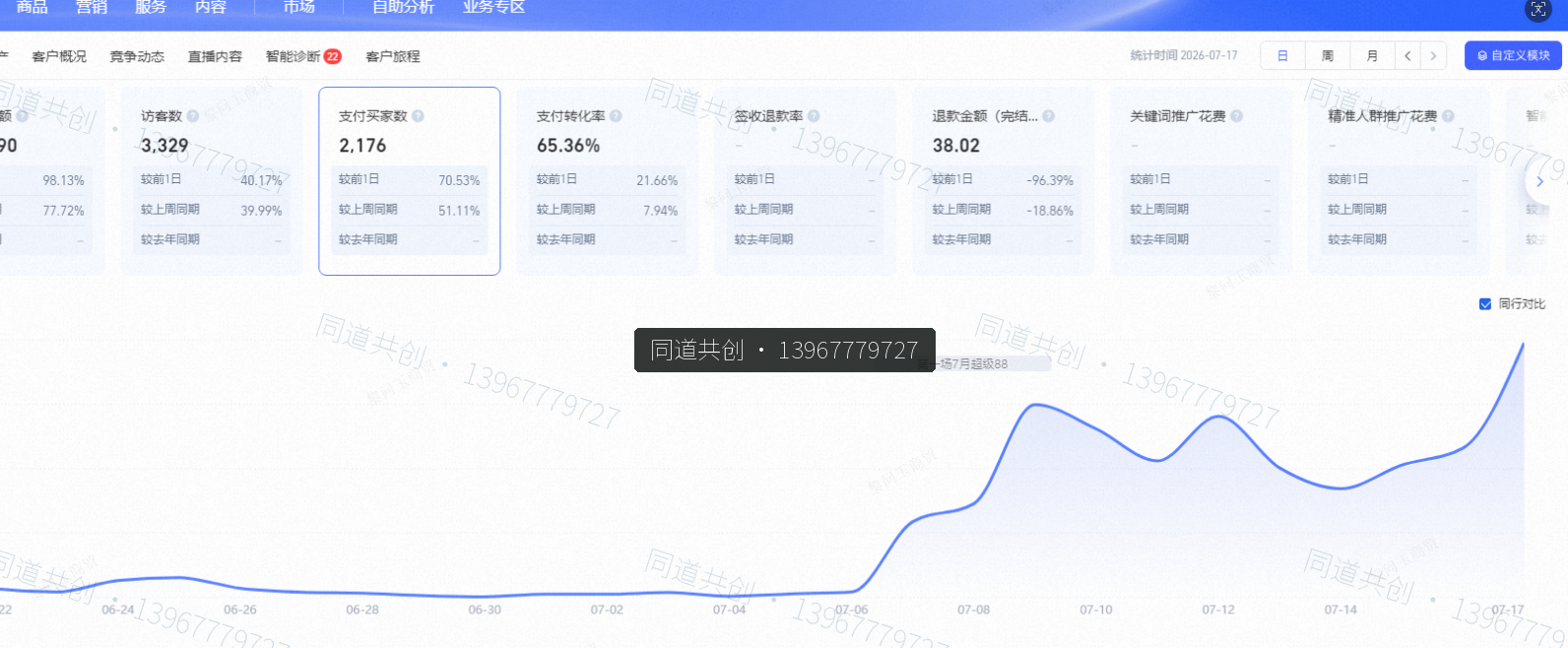Click 较去年同期 row in 支付买家数 card
Image resolution: width=1568 pixels, height=648 pixels.
tap(410, 239)
